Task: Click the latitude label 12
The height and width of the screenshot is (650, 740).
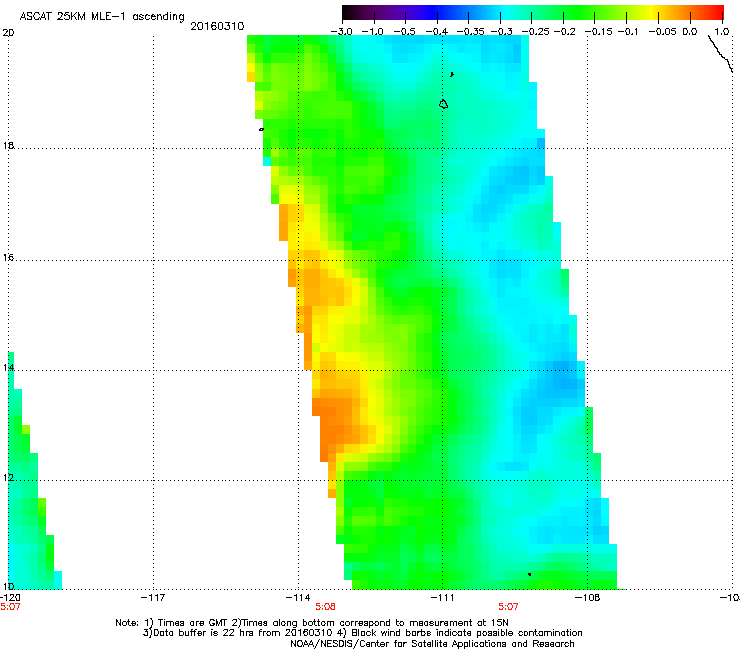Action: pos(8,478)
